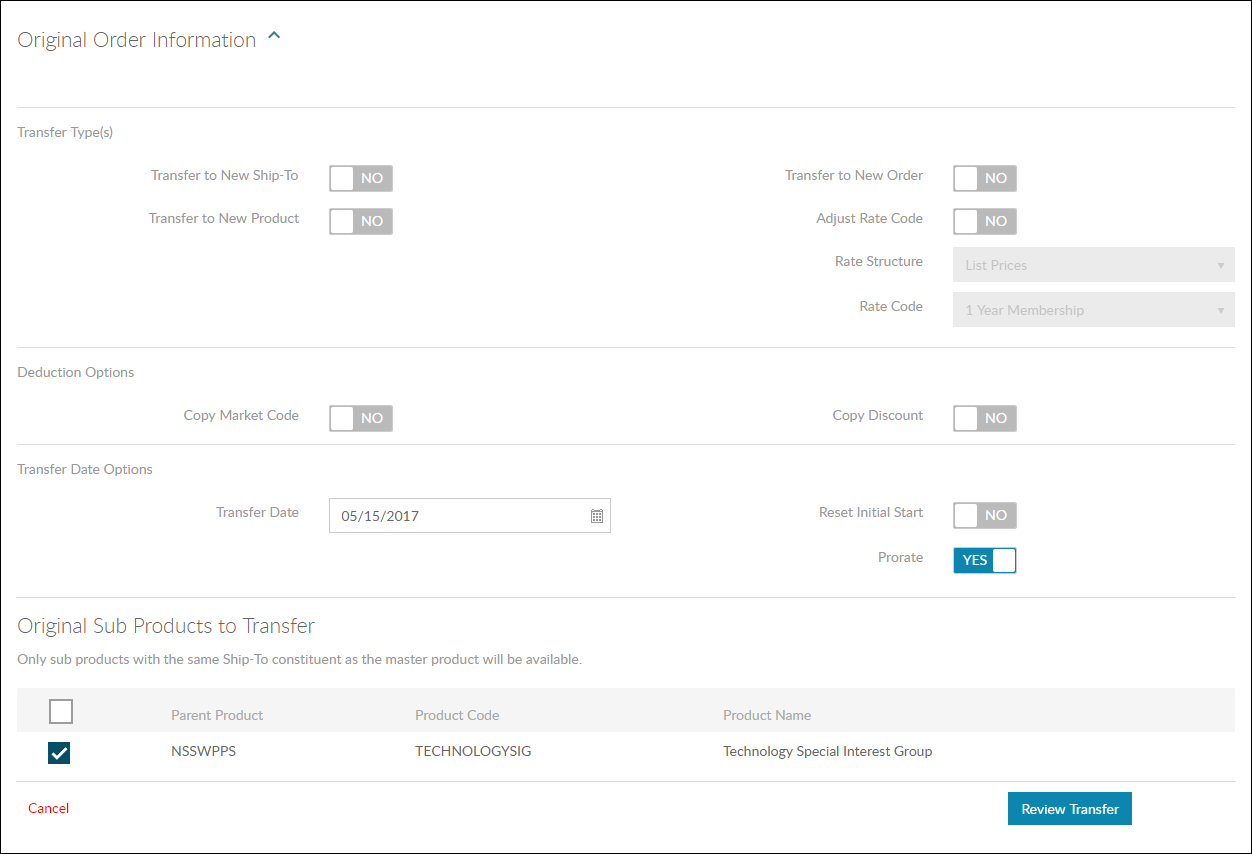Click the Transfer Type(s) section label
Viewport: 1252px width, 854px height.
pos(65,132)
